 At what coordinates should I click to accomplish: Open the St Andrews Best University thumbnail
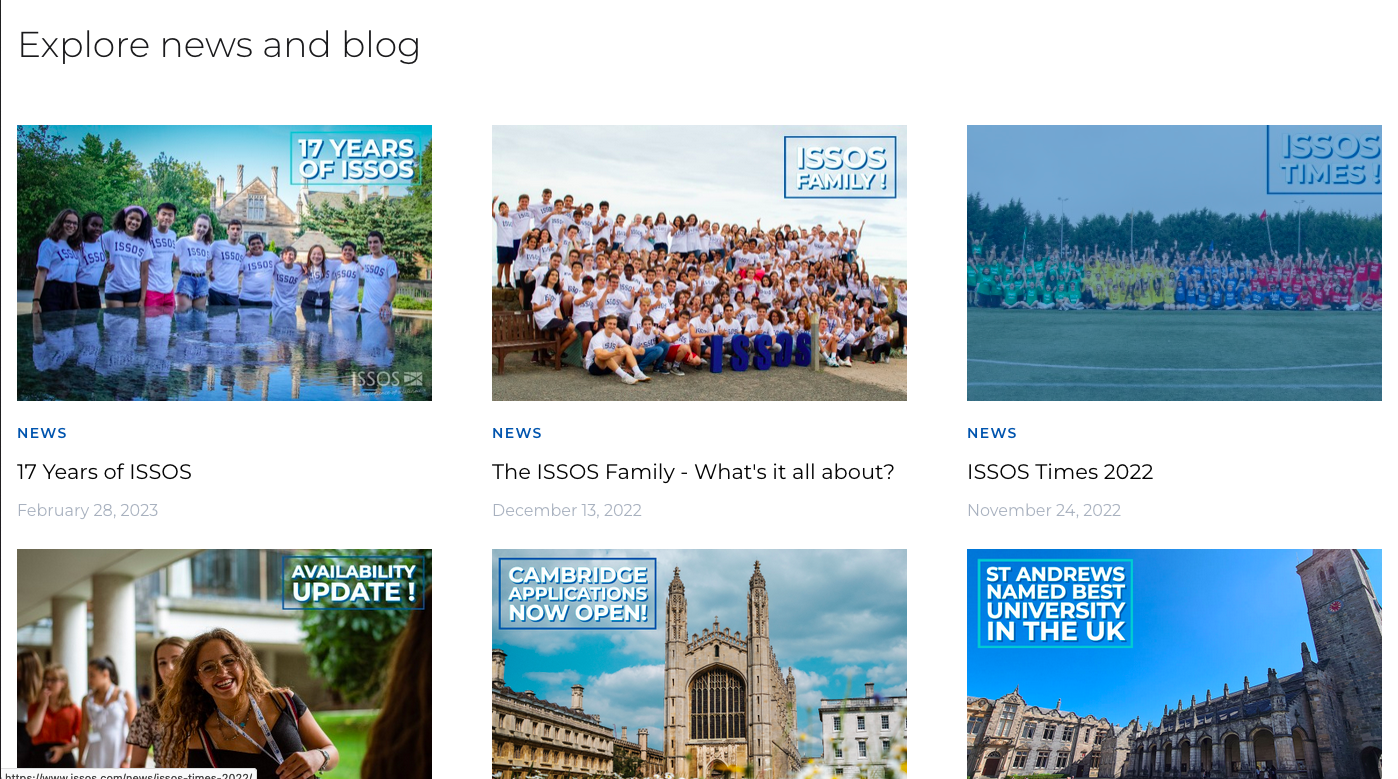1174,664
